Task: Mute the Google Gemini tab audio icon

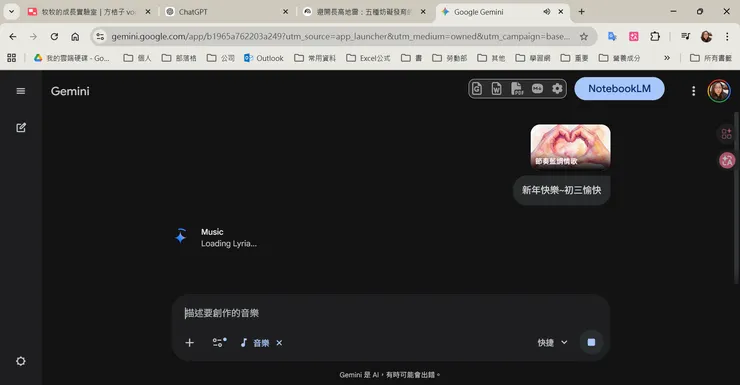Action: coord(547,12)
